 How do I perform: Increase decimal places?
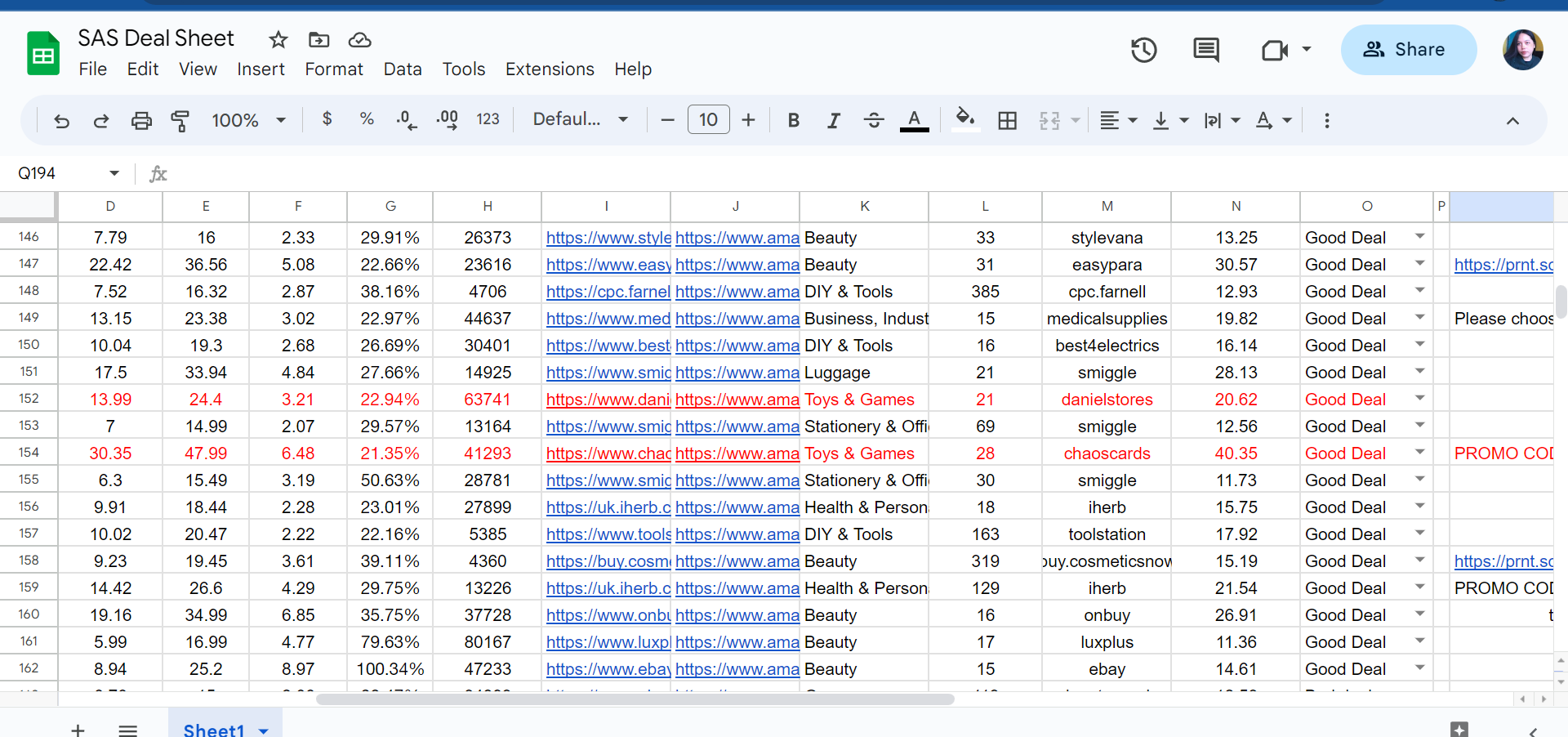tap(447, 120)
